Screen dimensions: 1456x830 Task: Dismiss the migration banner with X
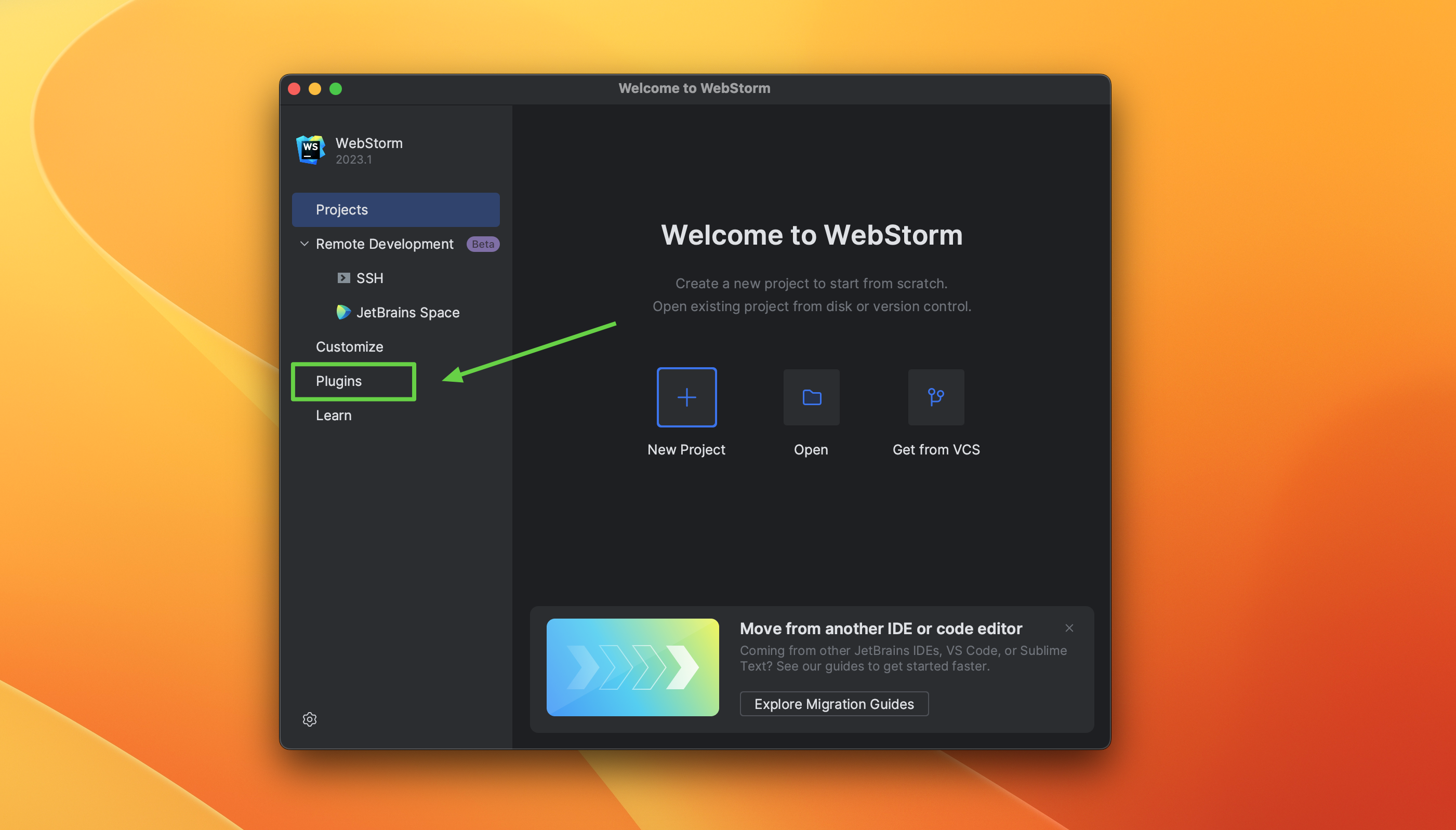click(x=1069, y=628)
